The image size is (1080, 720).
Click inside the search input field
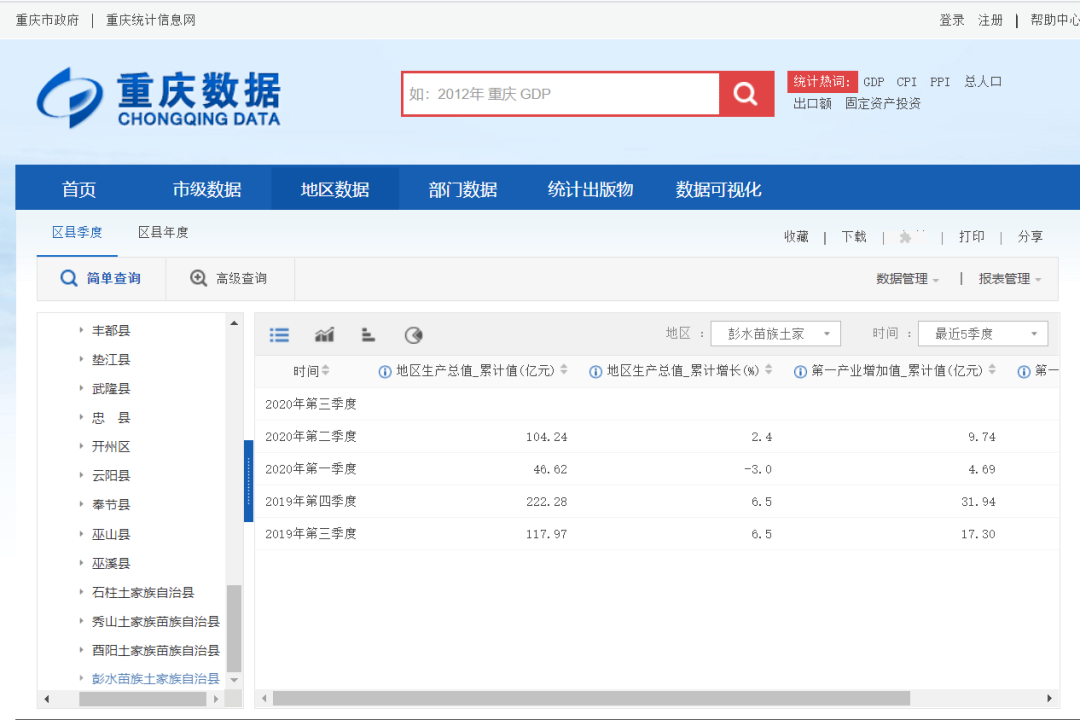tap(560, 94)
